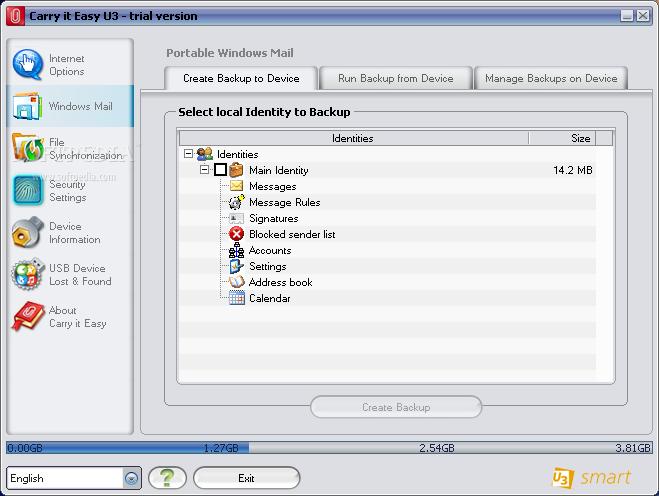Select the Accounts row text
The height and width of the screenshot is (496, 659).
270,250
